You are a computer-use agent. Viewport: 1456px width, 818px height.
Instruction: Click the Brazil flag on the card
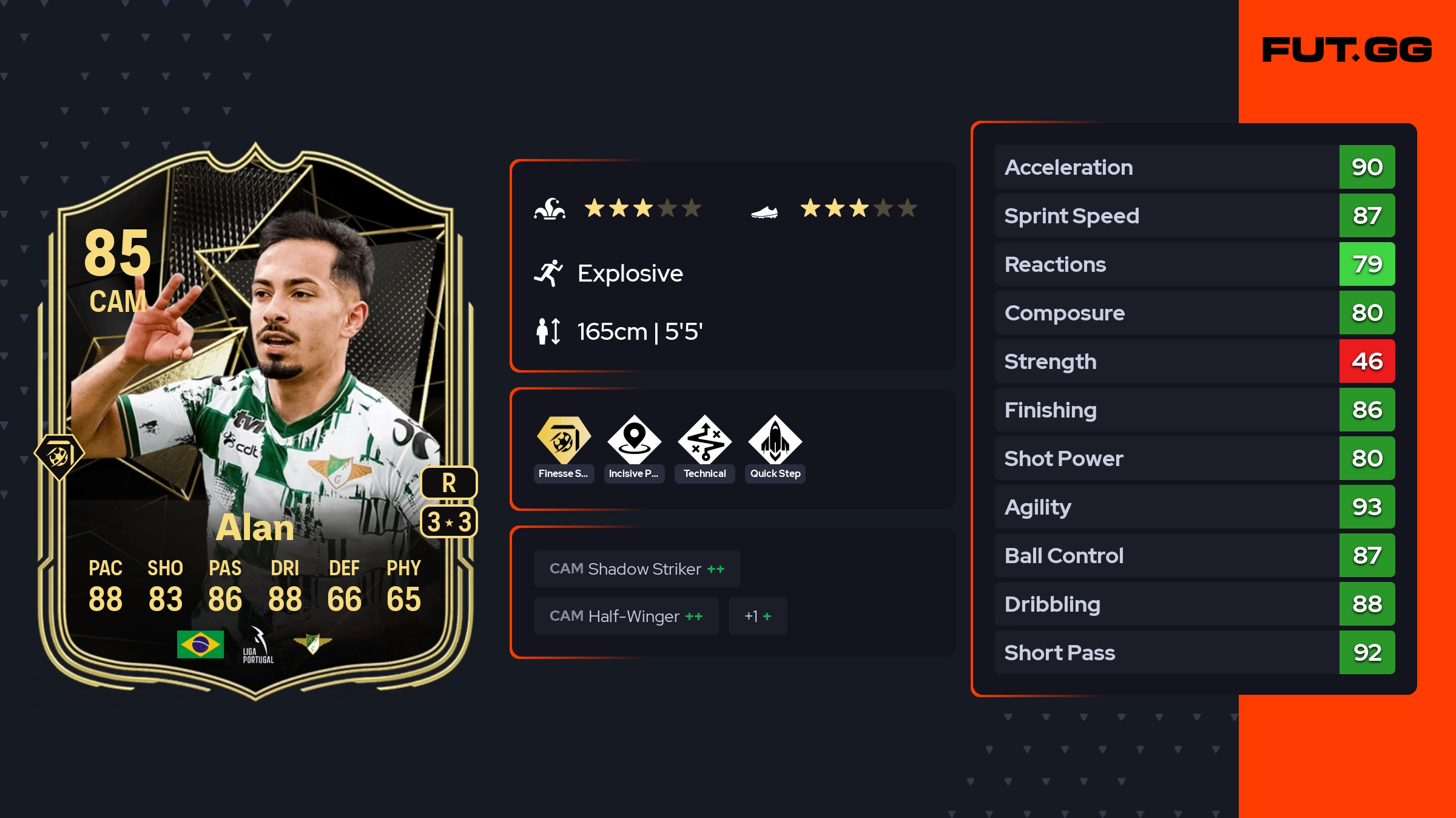[200, 644]
